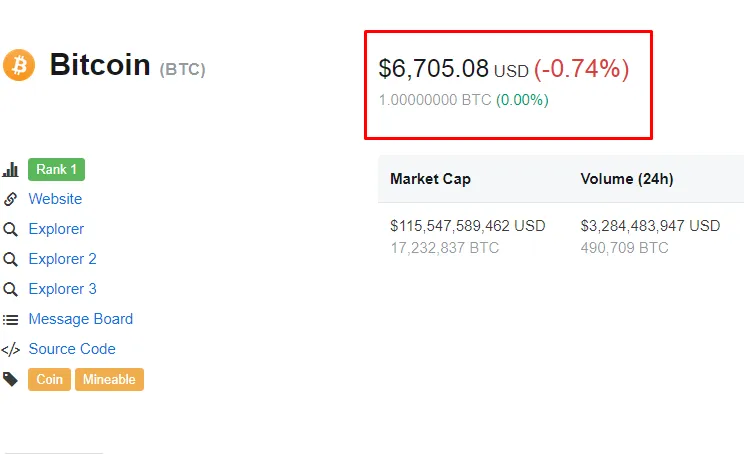The width and height of the screenshot is (744, 454).
Task: Click the magnifier icon next to Explorer 2
Action: pyautogui.click(x=10, y=259)
